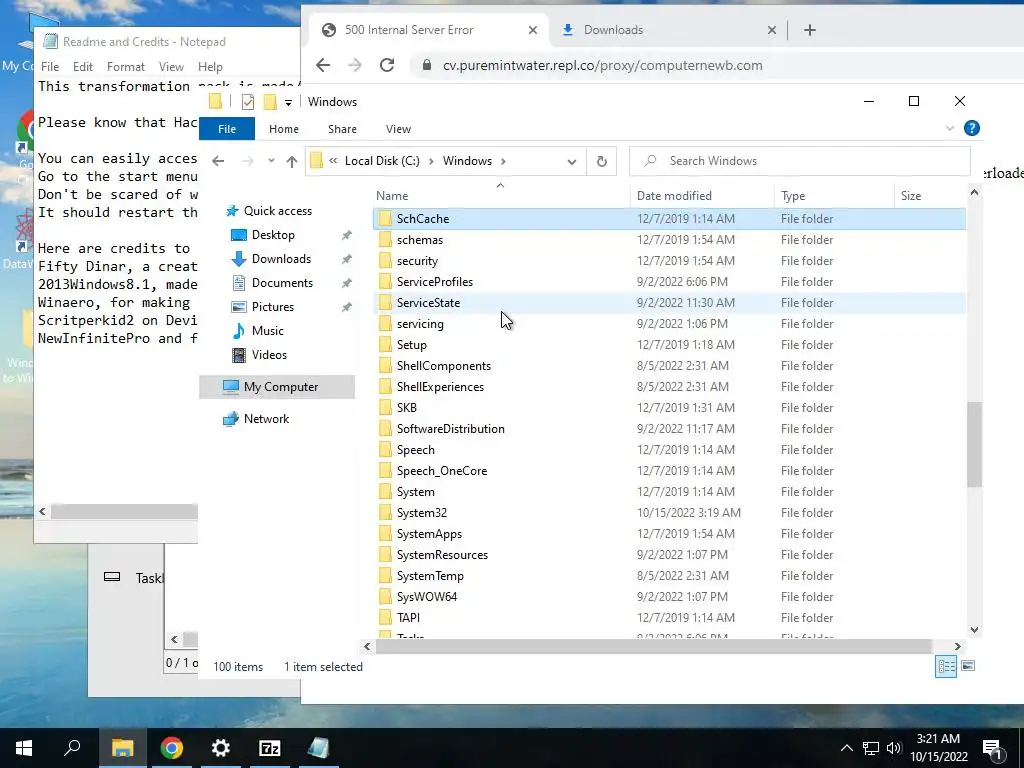Screen dimensions: 1024x768
Task: Open the address bar history dropdown
Action: (x=571, y=161)
